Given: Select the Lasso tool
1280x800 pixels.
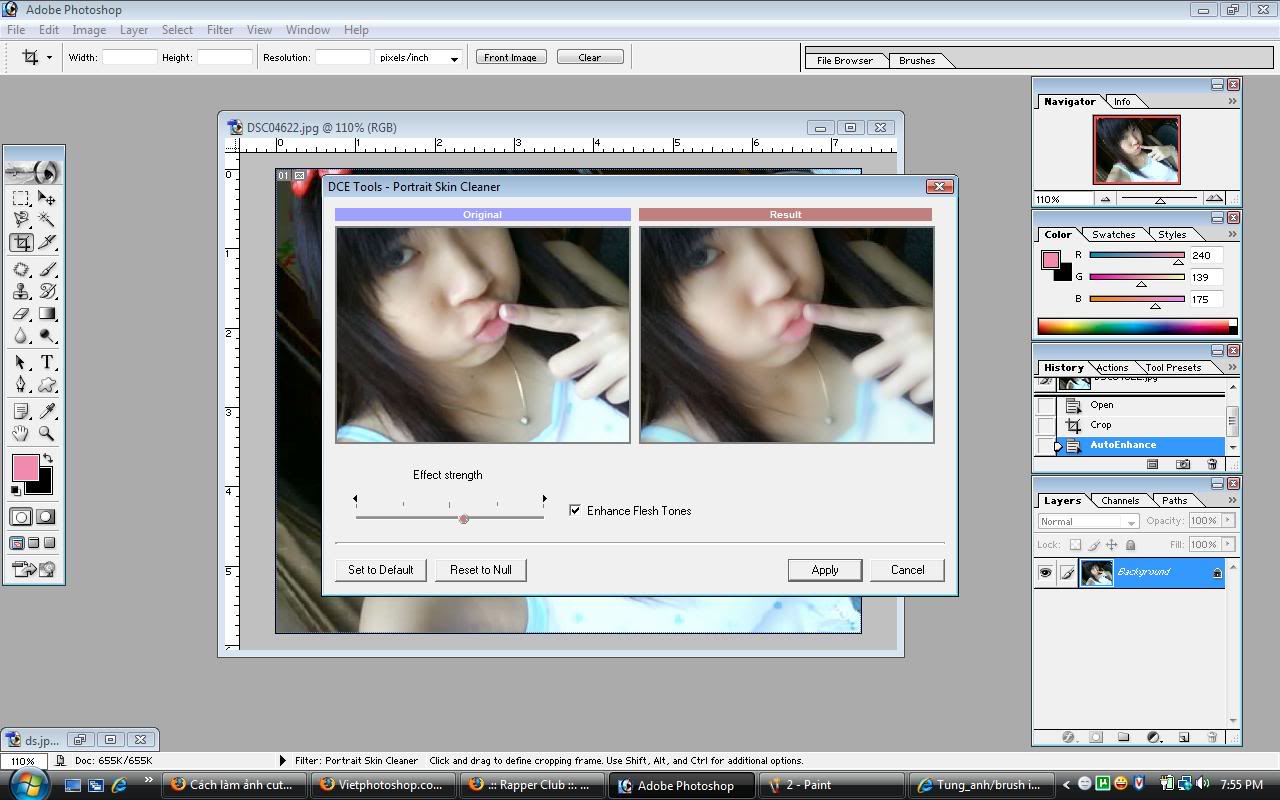Looking at the screenshot, I should point(21,220).
